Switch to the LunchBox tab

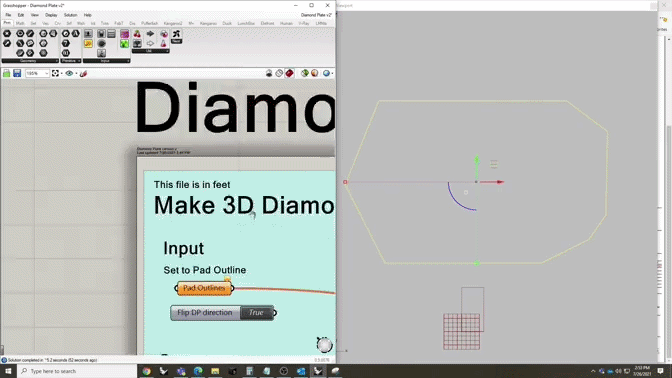(x=246, y=23)
